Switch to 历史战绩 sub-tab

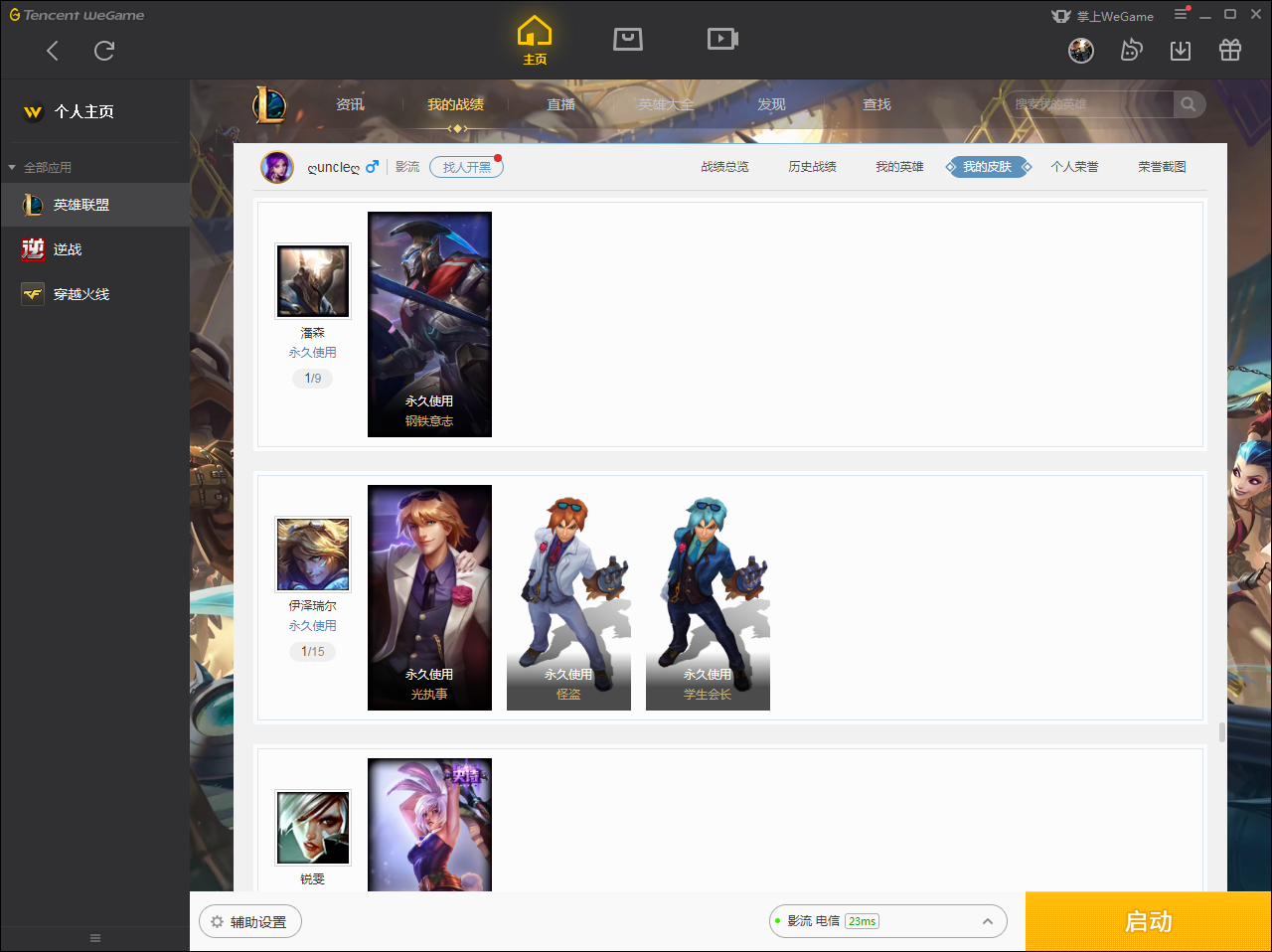pyautogui.click(x=812, y=167)
